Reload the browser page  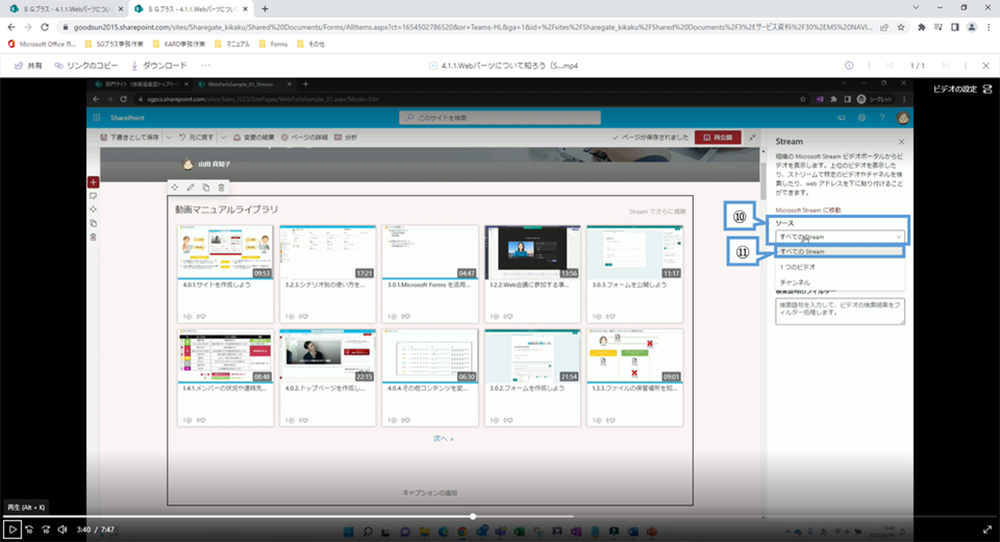pos(45,27)
